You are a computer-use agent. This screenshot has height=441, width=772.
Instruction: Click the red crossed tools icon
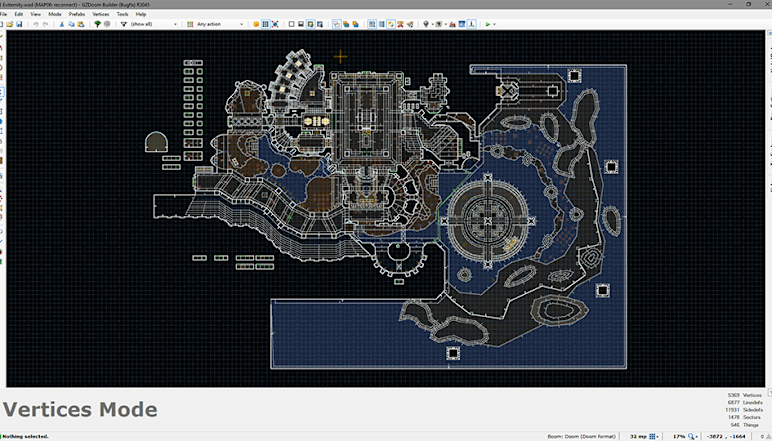click(x=400, y=24)
